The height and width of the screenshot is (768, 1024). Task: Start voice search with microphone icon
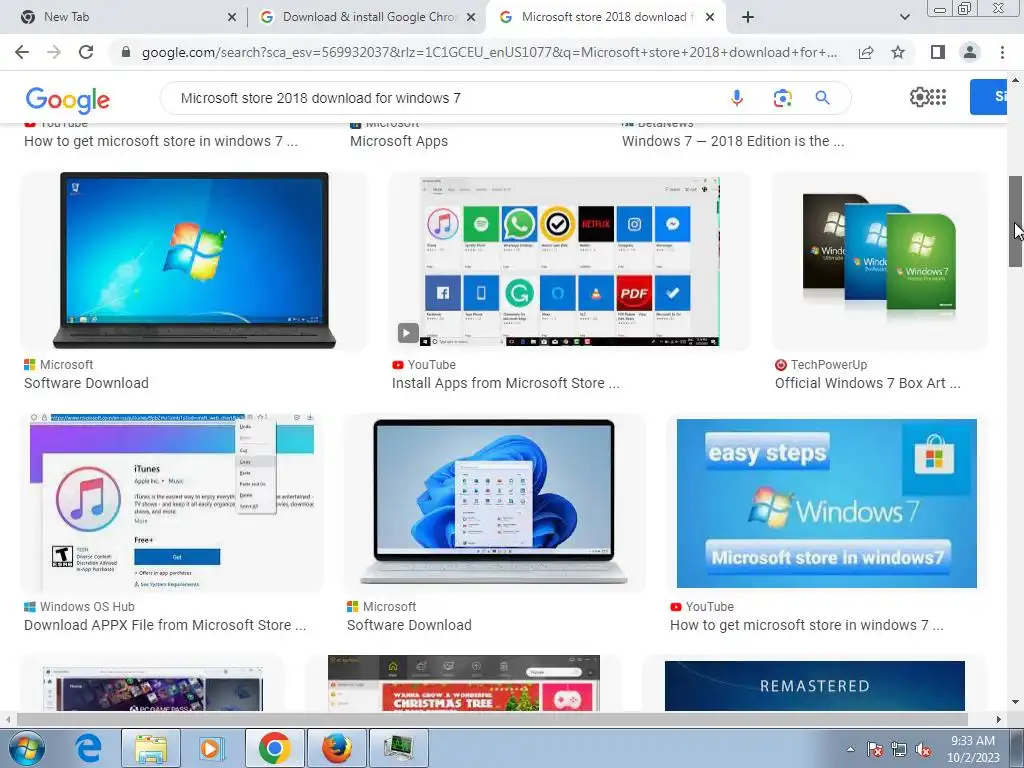coord(737,98)
